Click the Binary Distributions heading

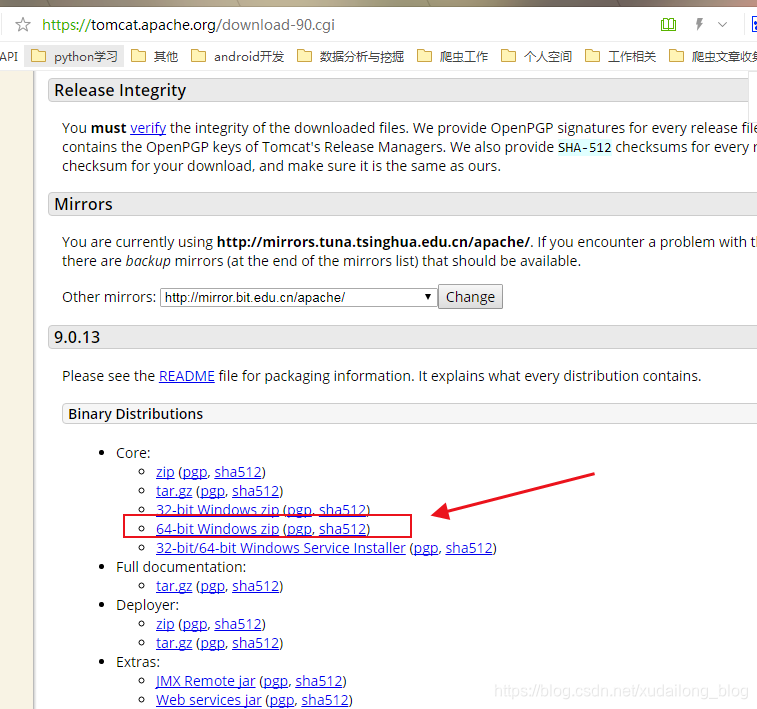[135, 414]
